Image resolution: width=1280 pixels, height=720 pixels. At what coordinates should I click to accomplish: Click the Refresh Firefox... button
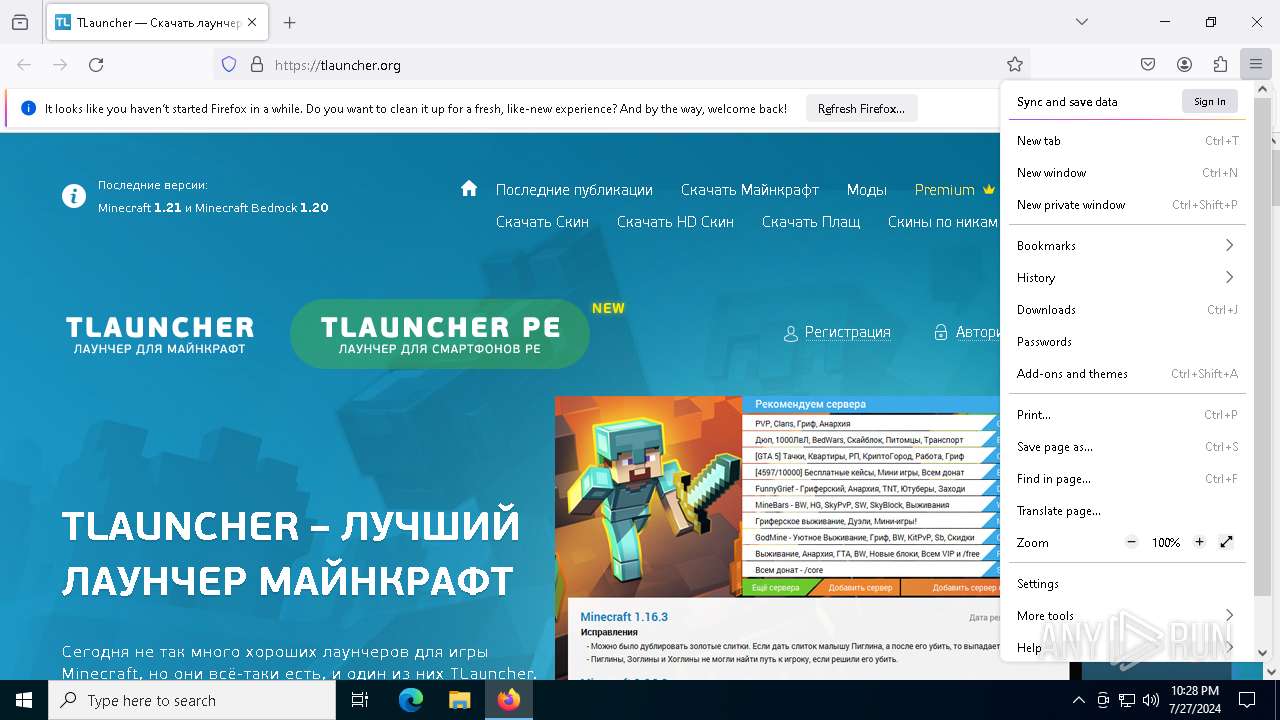[x=861, y=109]
